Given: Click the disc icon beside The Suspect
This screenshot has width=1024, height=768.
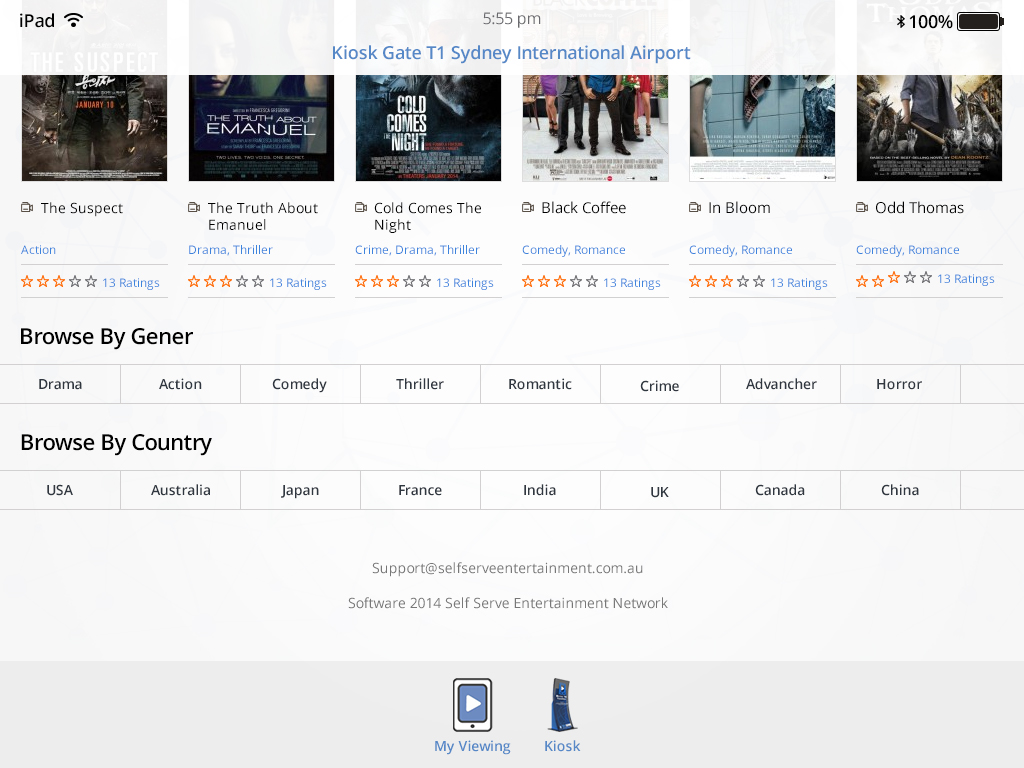Looking at the screenshot, I should click(26, 207).
